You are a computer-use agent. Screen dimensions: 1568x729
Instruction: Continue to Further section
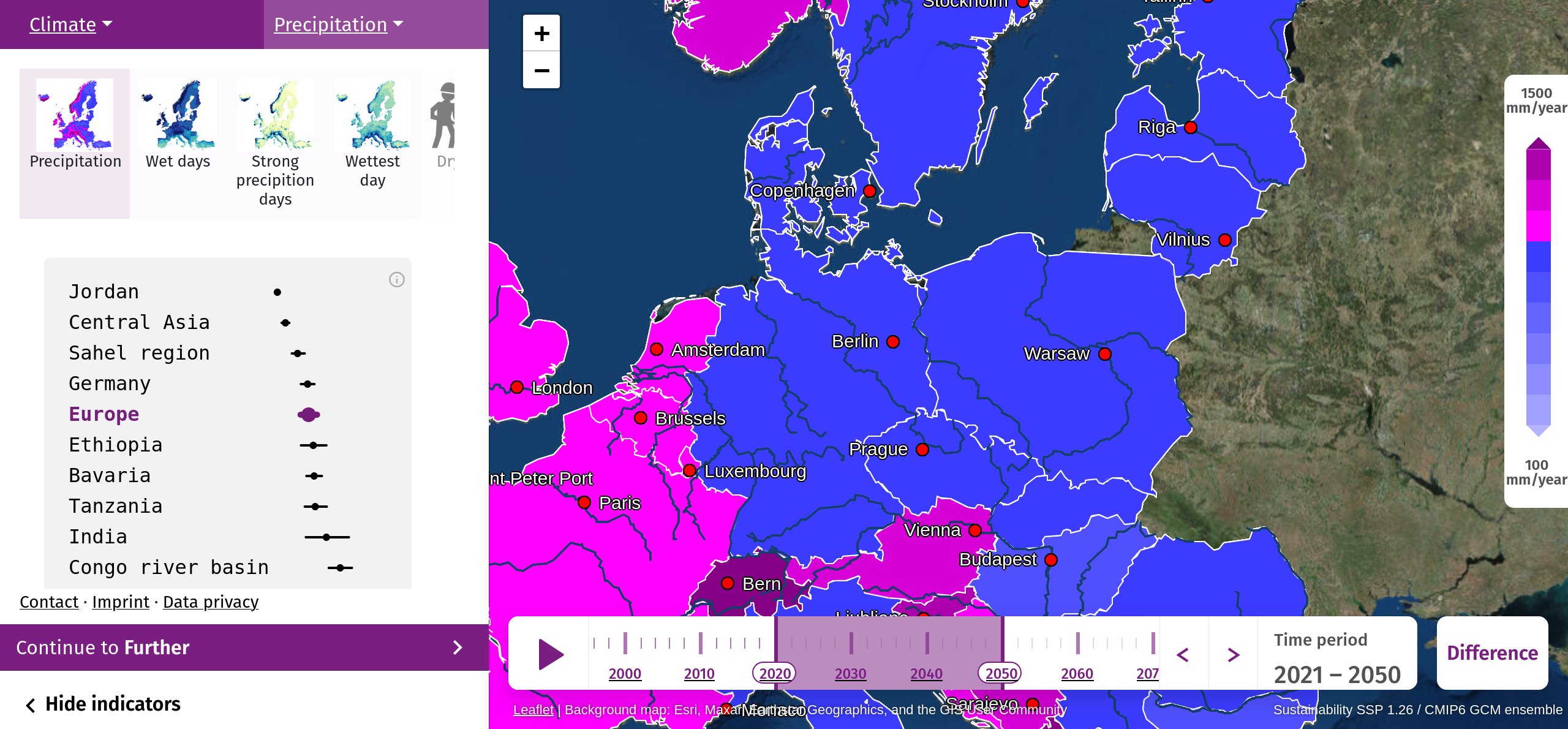244,648
